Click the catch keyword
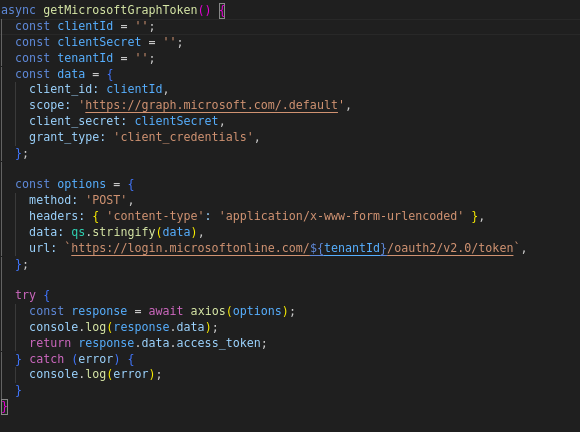 [47, 359]
